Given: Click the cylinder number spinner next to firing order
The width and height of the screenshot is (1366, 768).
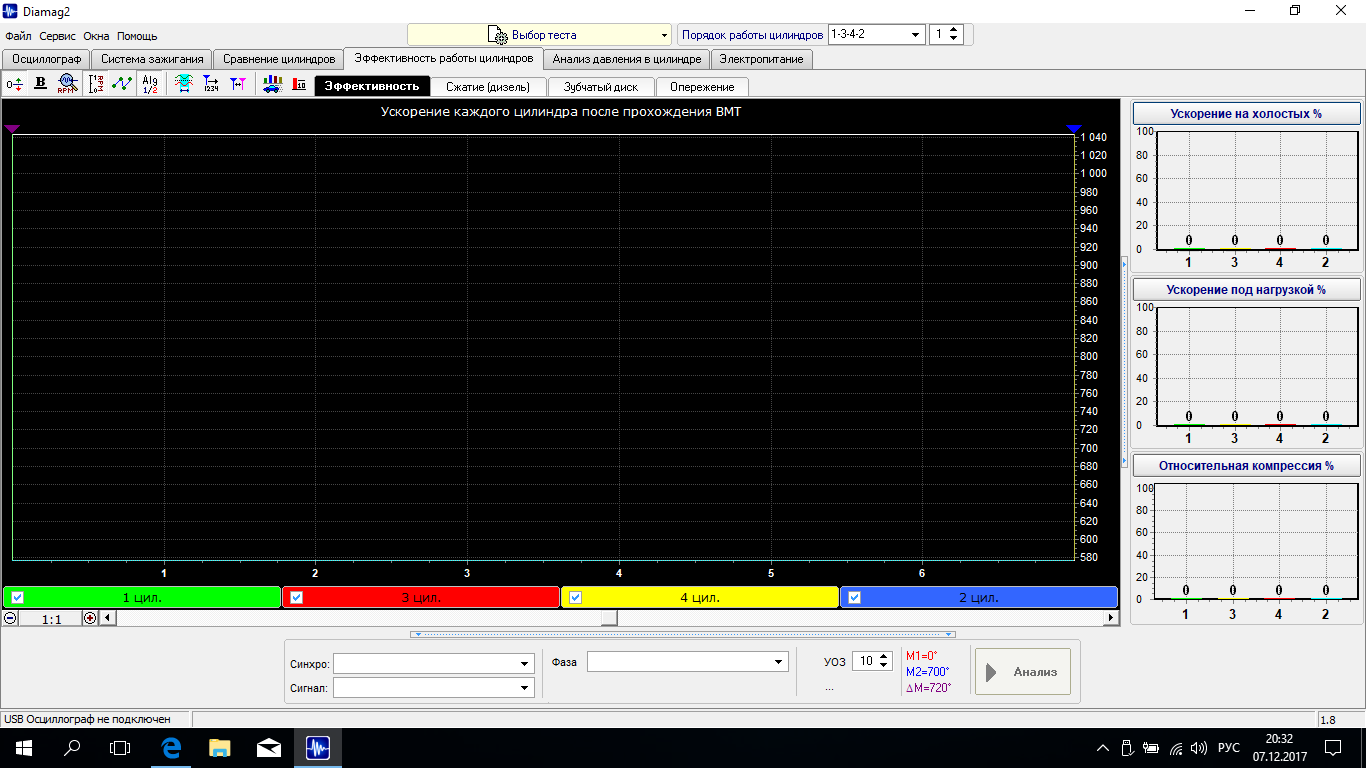Looking at the screenshot, I should [945, 34].
